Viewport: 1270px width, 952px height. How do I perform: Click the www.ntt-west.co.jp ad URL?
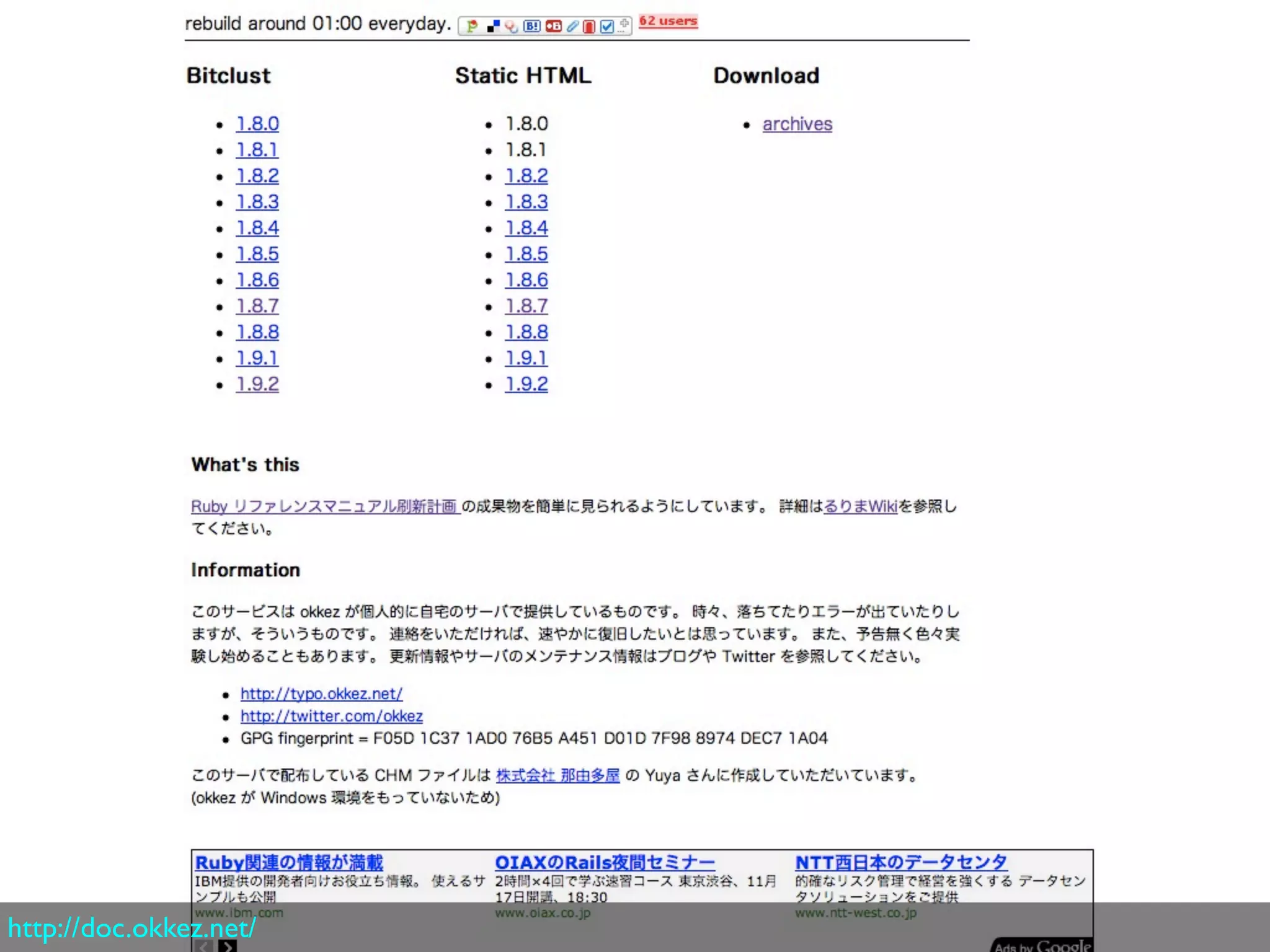[856, 913]
